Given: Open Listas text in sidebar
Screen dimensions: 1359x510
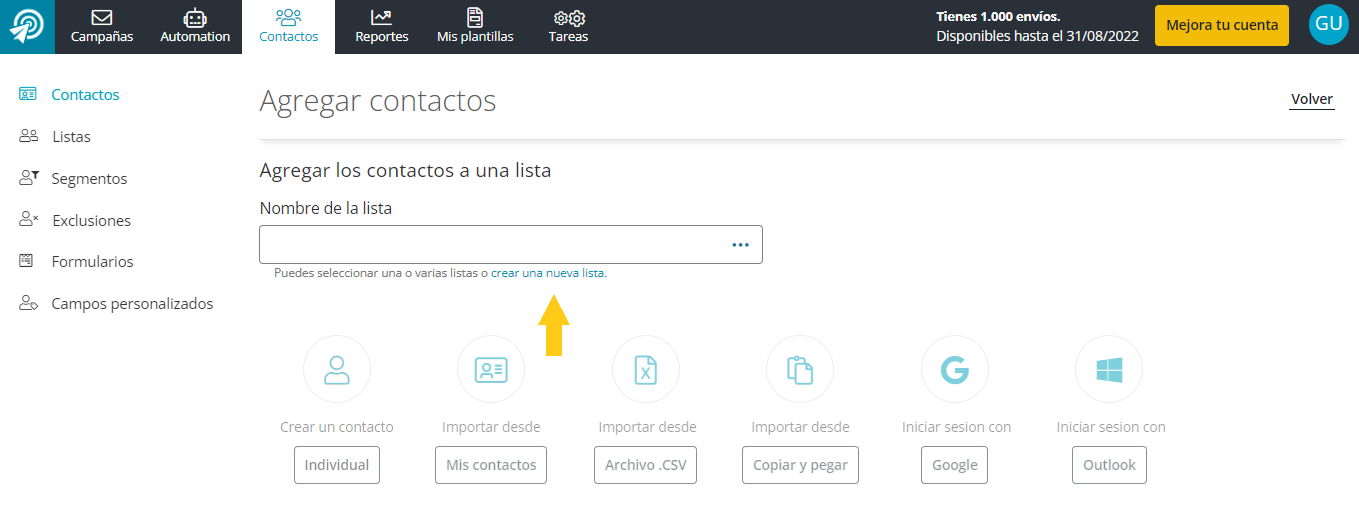Looking at the screenshot, I should coord(71,137).
